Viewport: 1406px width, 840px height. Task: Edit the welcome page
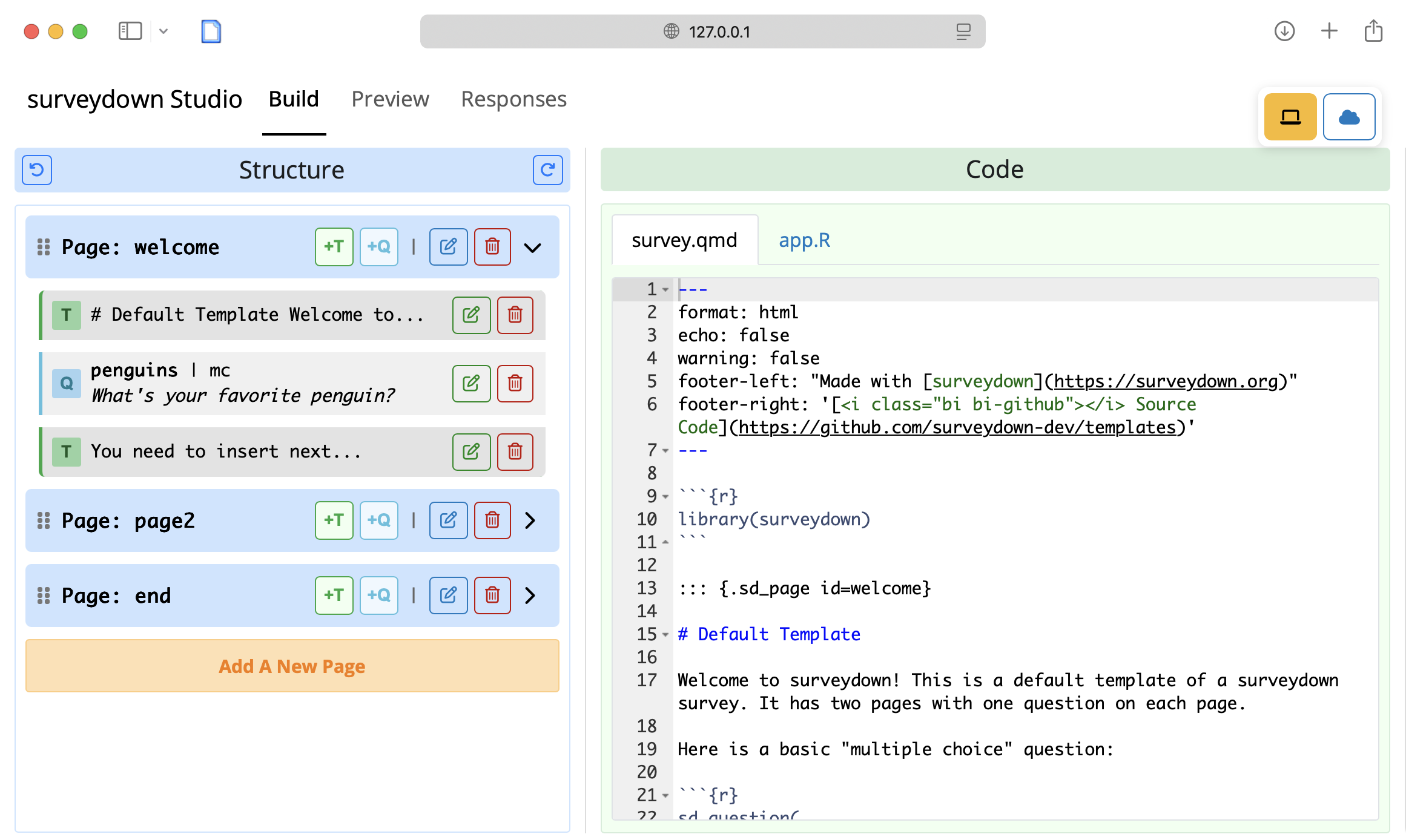click(x=448, y=247)
